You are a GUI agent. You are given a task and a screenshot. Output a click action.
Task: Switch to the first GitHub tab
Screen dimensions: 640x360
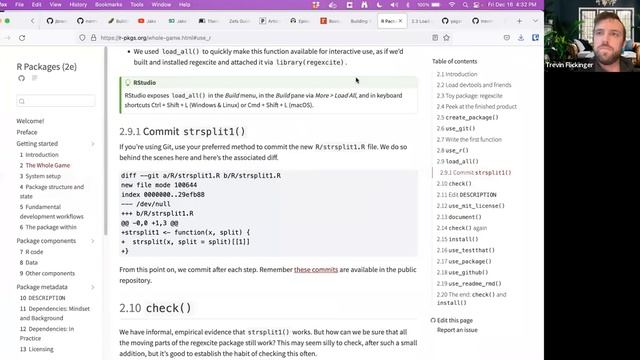[57, 21]
